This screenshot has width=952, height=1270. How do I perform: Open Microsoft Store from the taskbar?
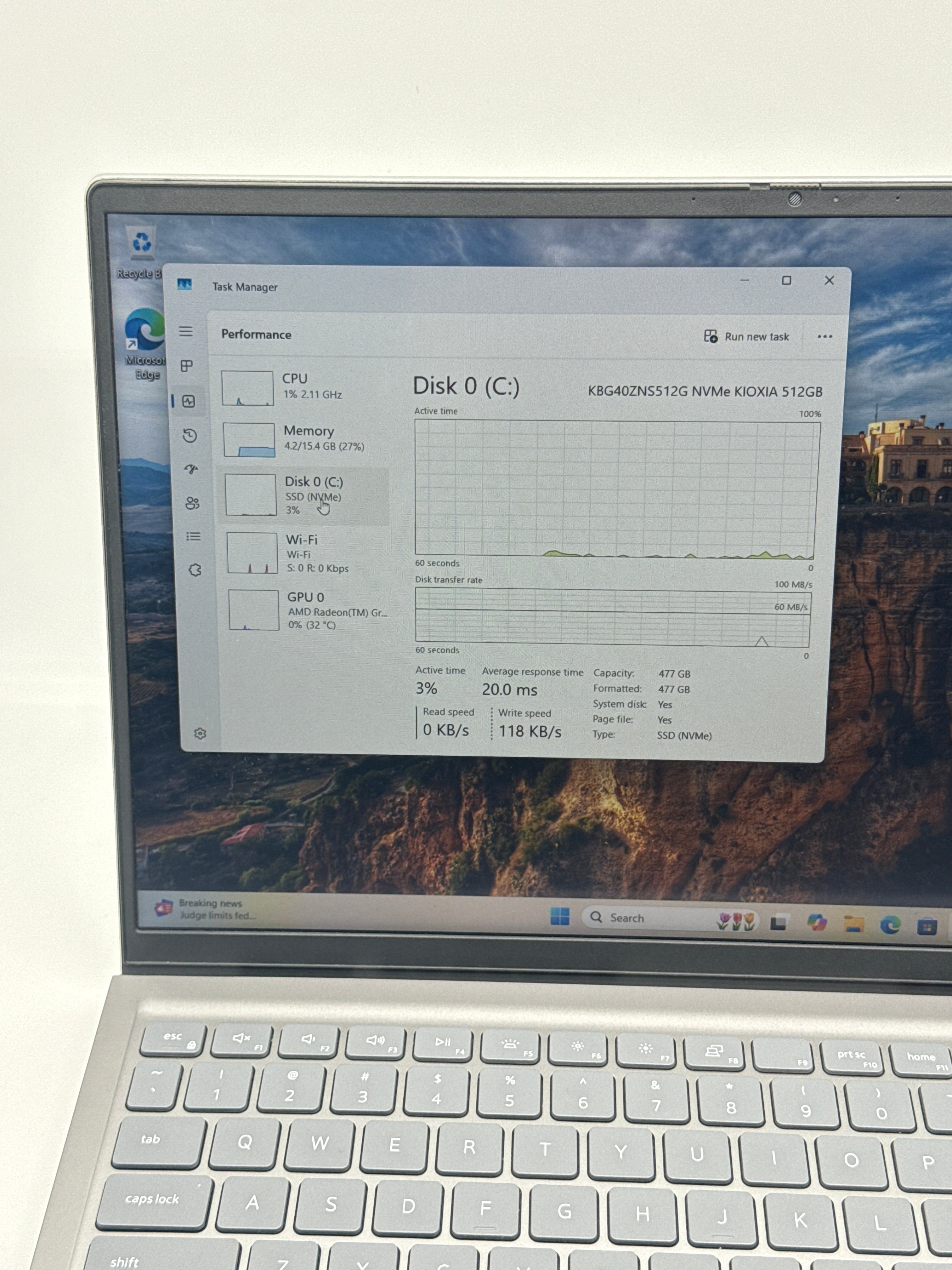click(x=927, y=926)
